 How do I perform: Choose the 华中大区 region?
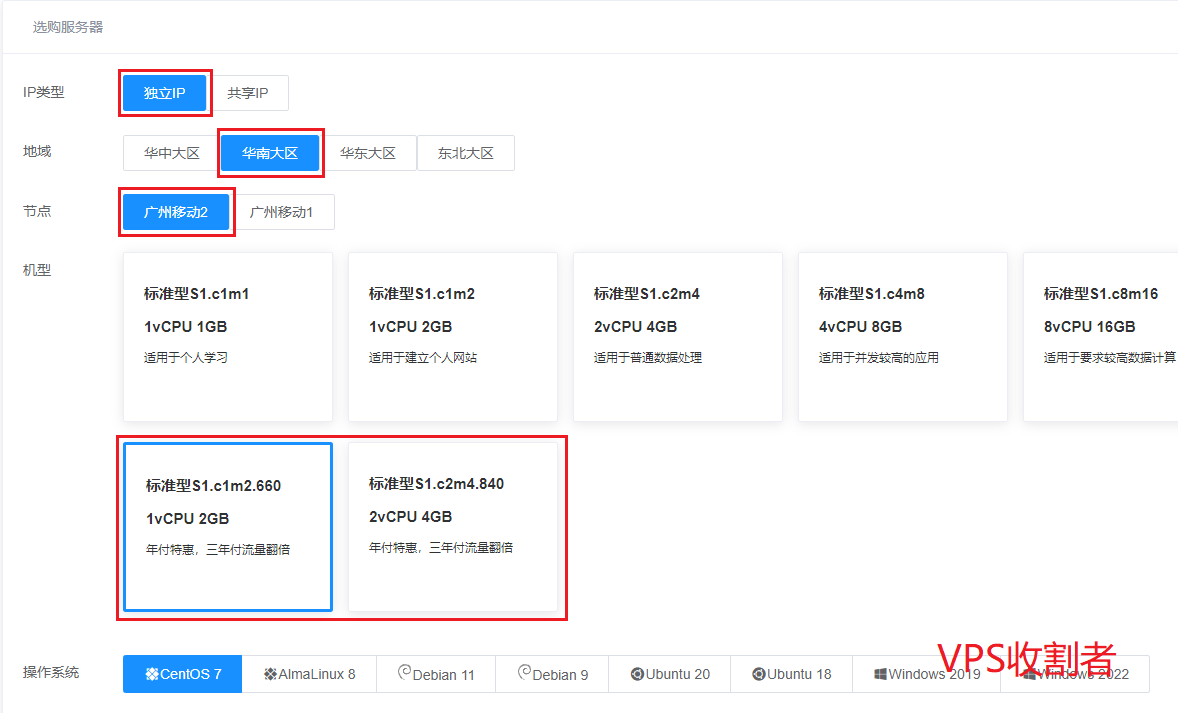[171, 153]
